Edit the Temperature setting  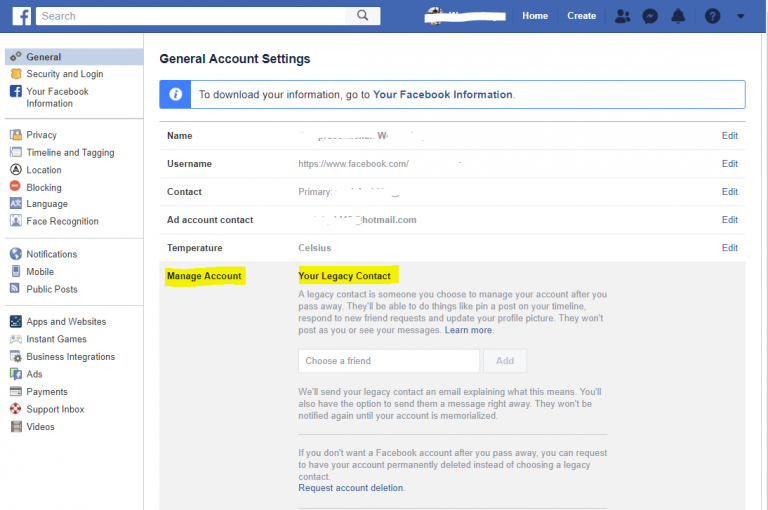click(729, 247)
